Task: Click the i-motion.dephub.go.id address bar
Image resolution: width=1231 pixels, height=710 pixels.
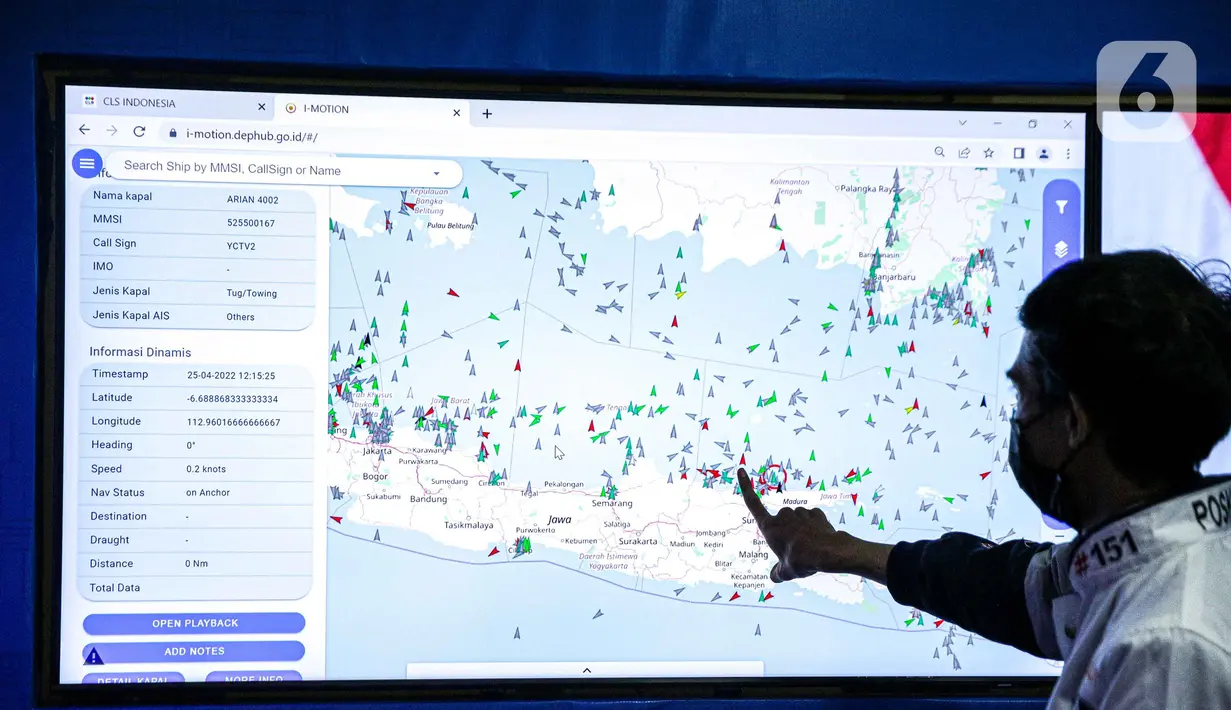Action: tap(252, 135)
